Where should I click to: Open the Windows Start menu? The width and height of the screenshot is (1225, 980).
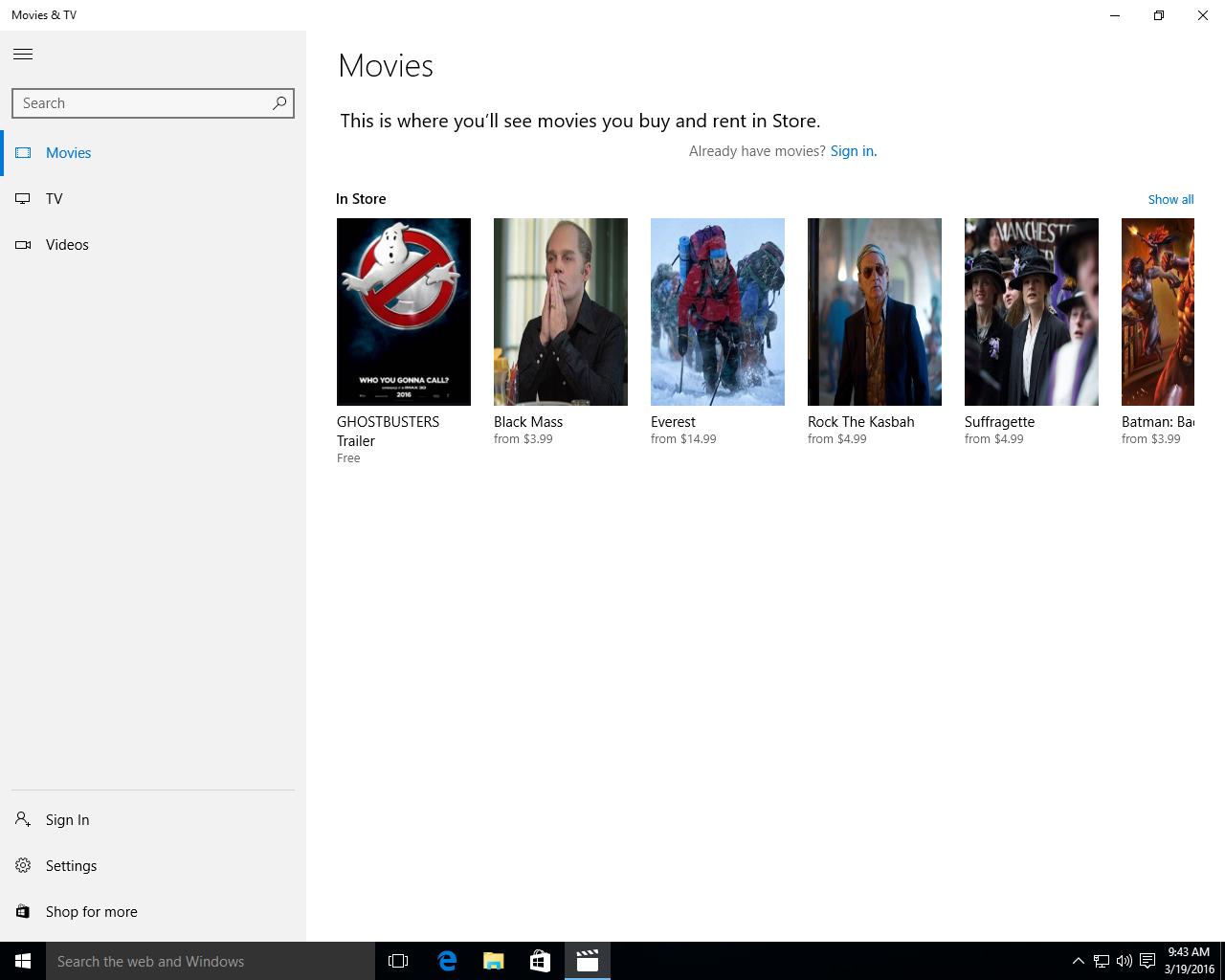(x=23, y=961)
